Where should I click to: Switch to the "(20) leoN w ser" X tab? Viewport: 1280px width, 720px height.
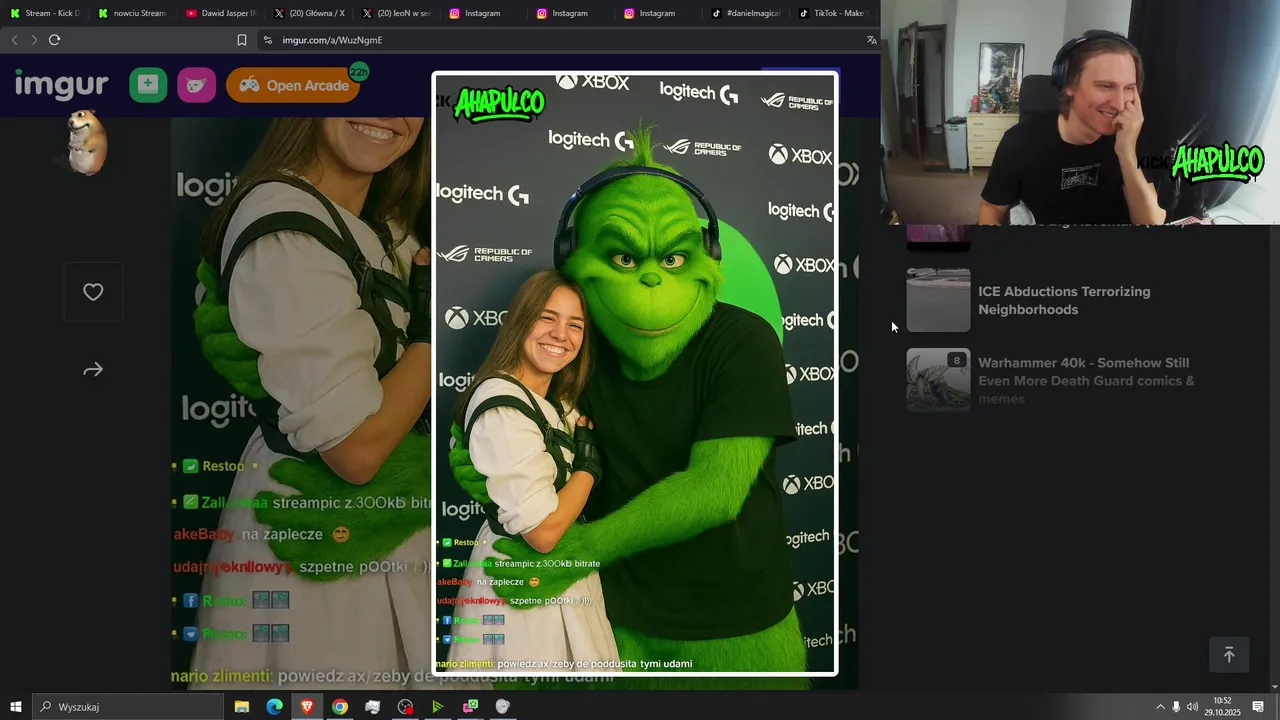tap(396, 13)
